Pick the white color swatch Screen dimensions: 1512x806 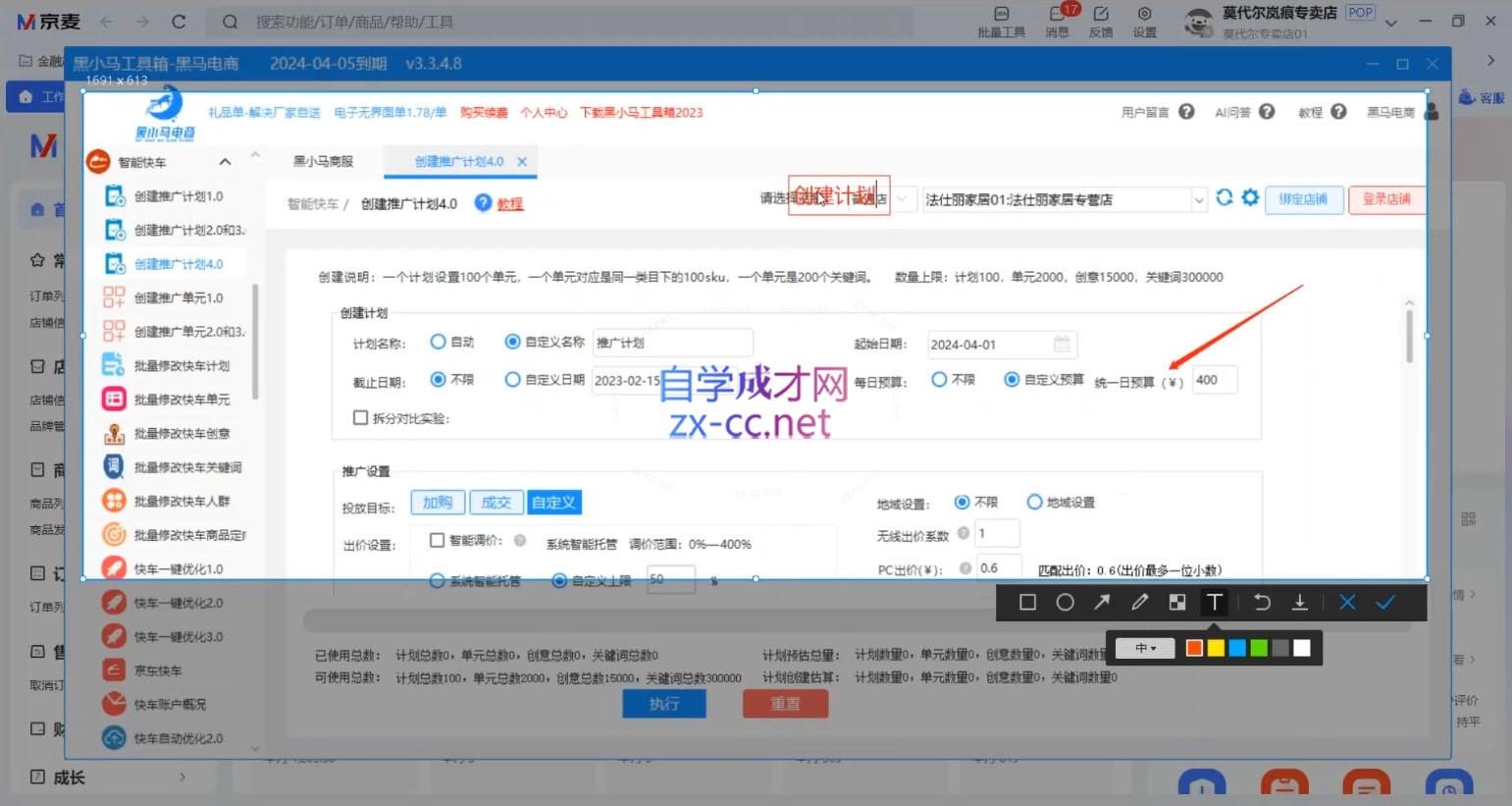click(1302, 648)
